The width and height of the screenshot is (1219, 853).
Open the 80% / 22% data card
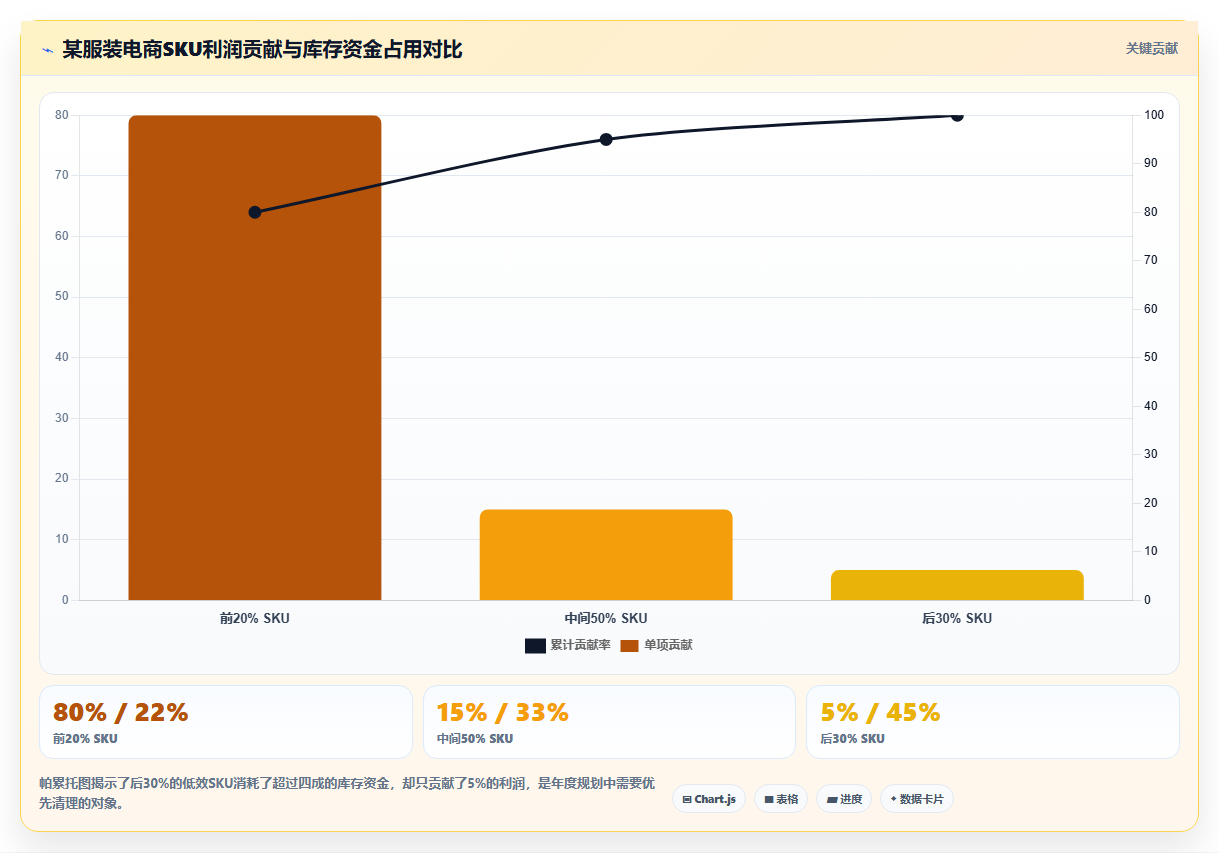(226, 722)
